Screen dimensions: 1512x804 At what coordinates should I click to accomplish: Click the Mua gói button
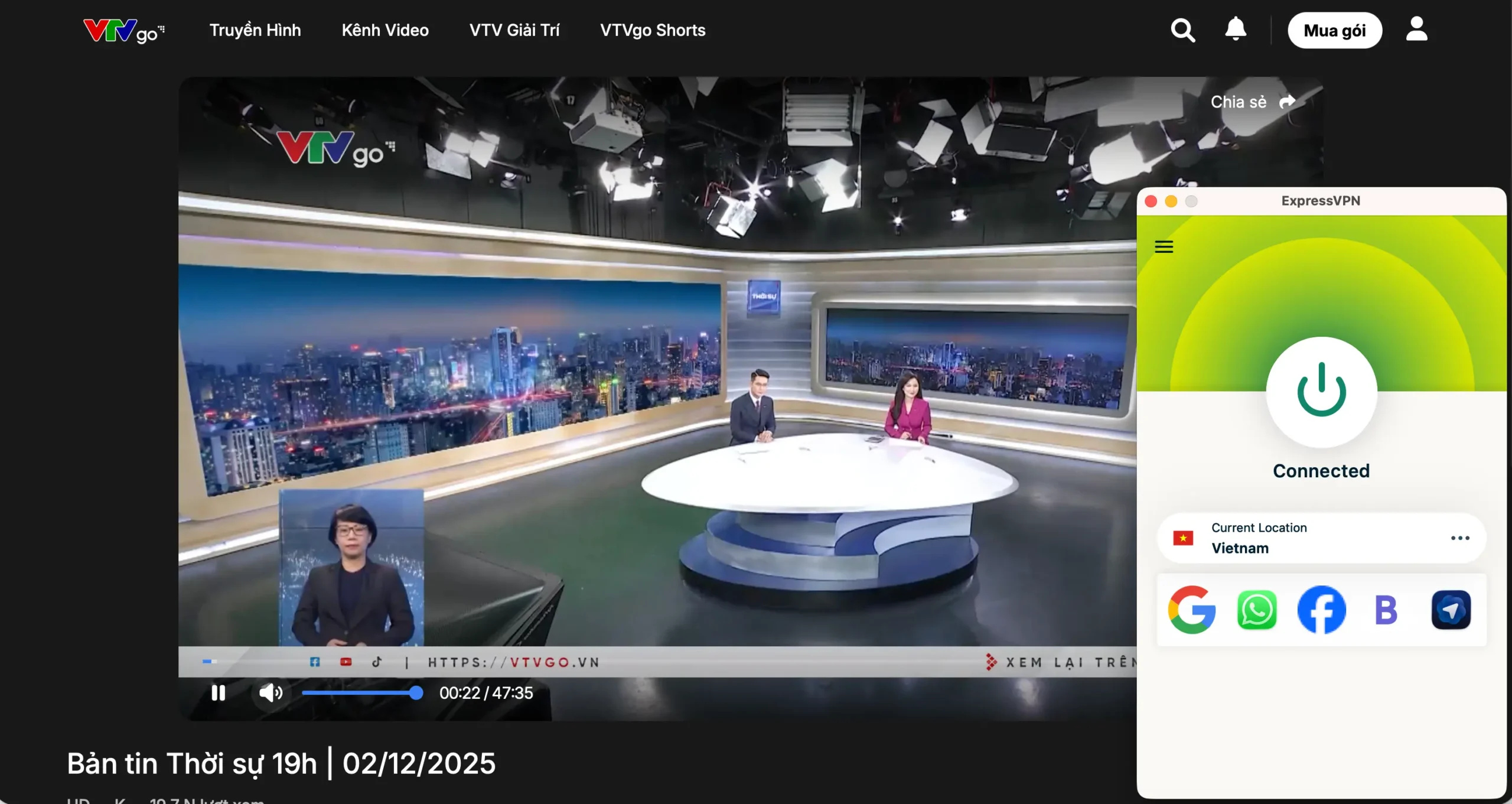(1335, 30)
